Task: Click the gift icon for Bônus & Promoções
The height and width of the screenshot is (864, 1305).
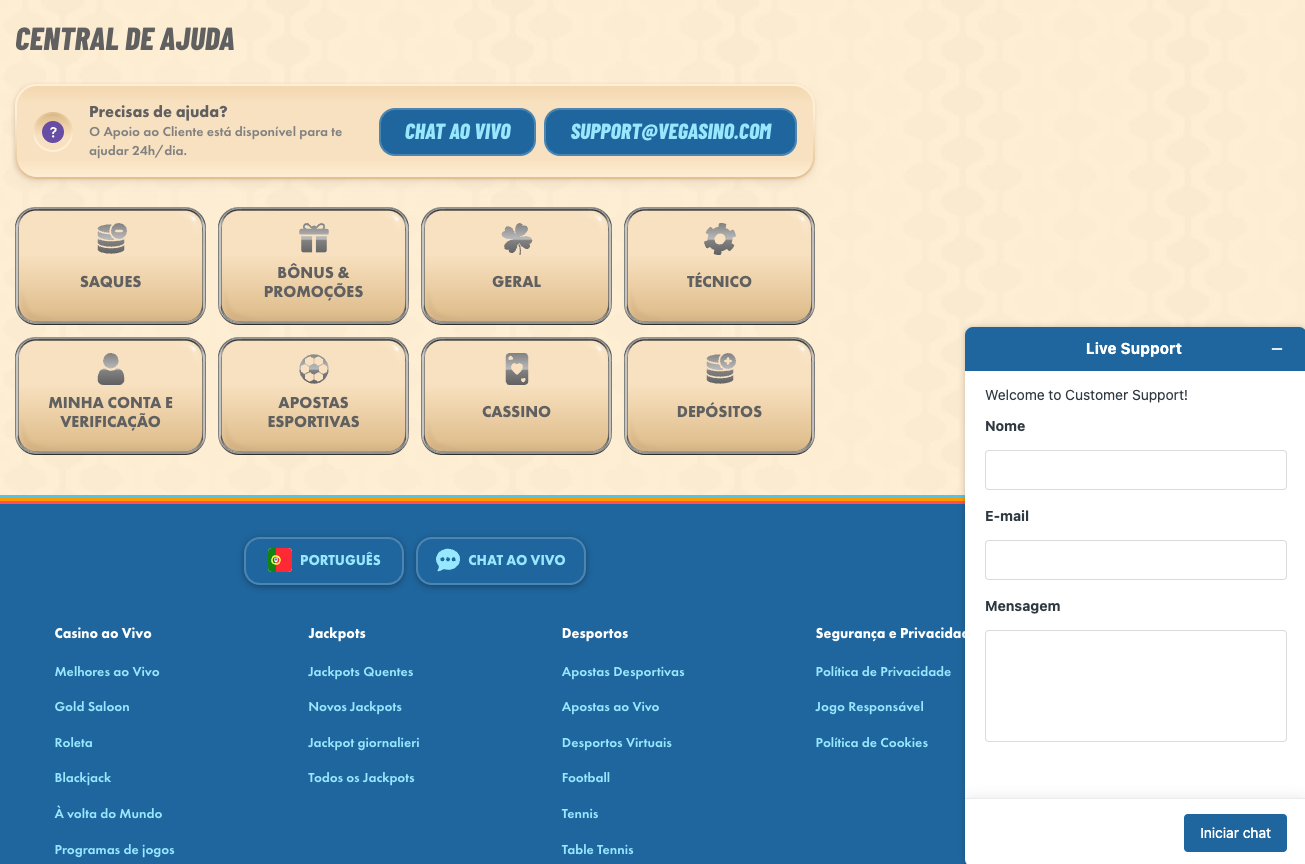Action: [314, 238]
